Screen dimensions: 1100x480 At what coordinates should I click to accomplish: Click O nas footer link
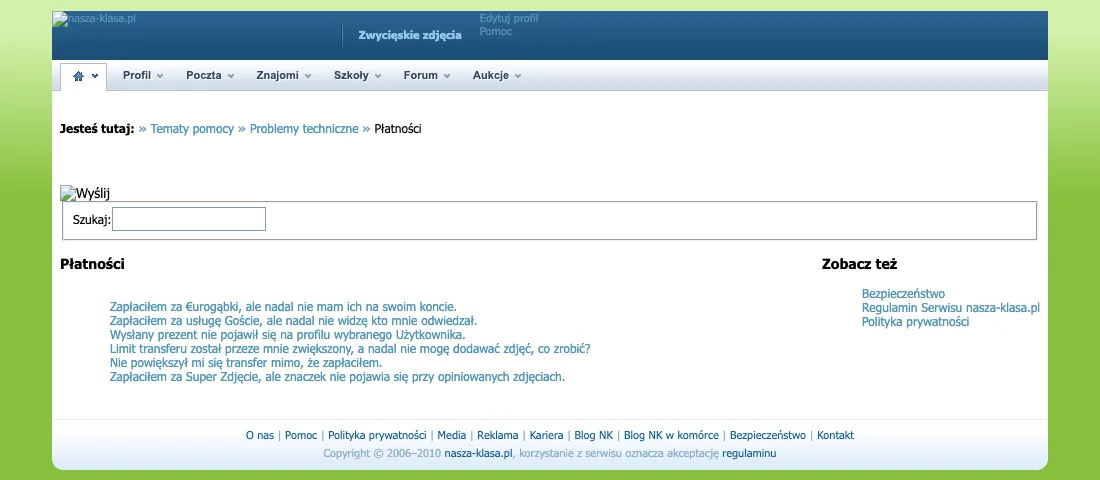pos(260,435)
